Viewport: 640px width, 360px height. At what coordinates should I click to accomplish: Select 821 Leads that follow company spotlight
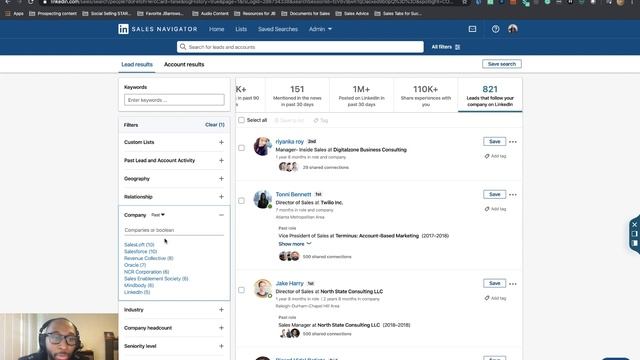point(490,95)
